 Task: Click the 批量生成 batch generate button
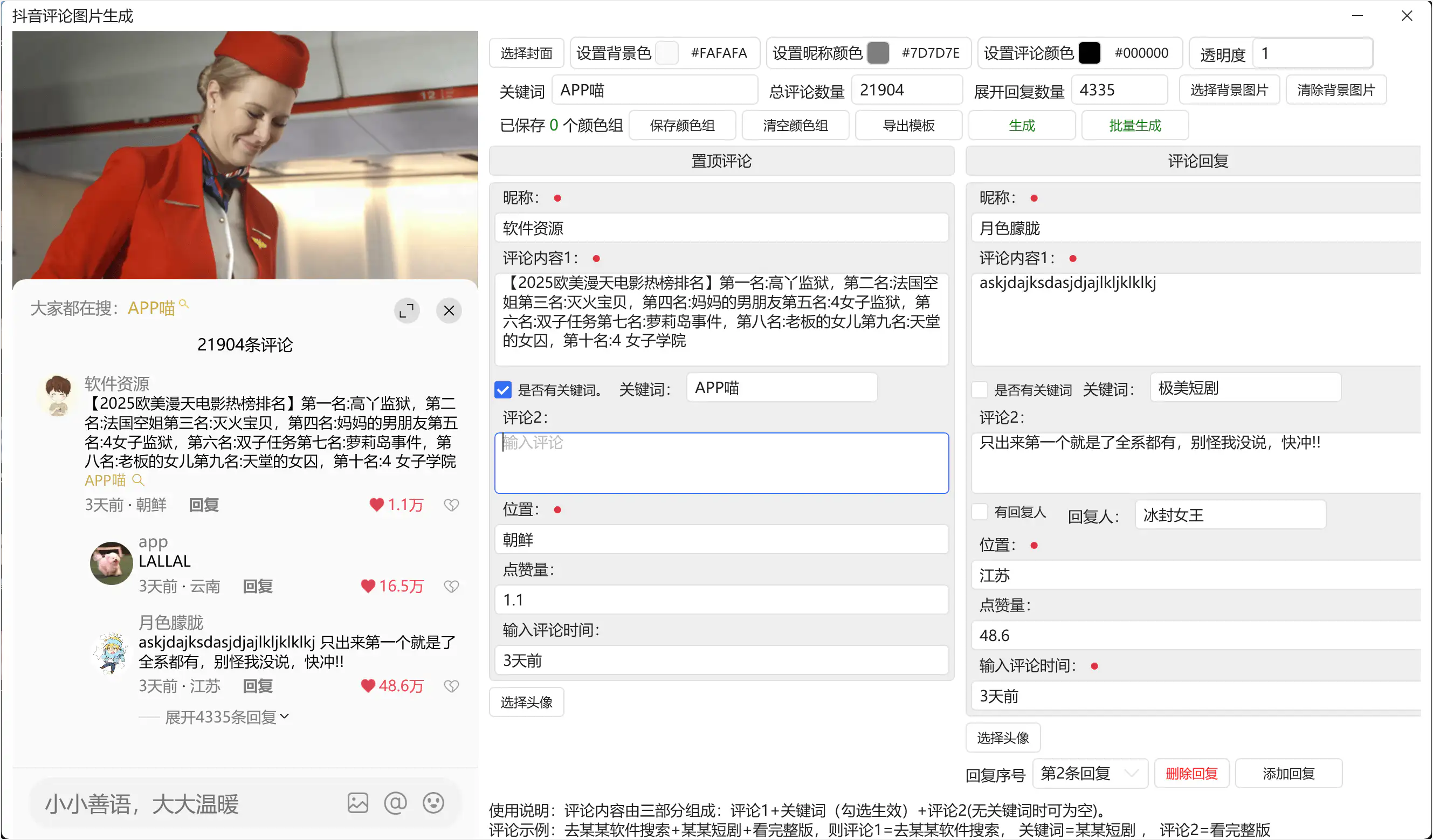click(x=1134, y=125)
